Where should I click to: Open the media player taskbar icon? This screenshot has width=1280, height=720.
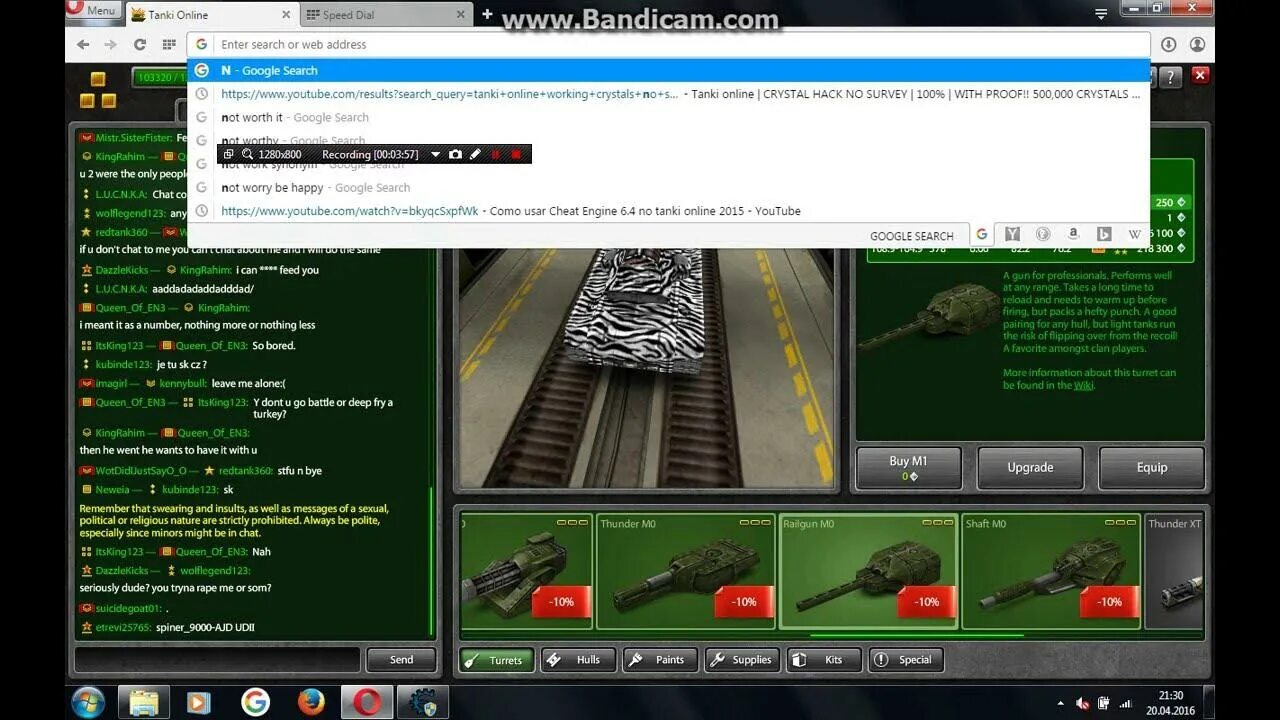coord(199,703)
